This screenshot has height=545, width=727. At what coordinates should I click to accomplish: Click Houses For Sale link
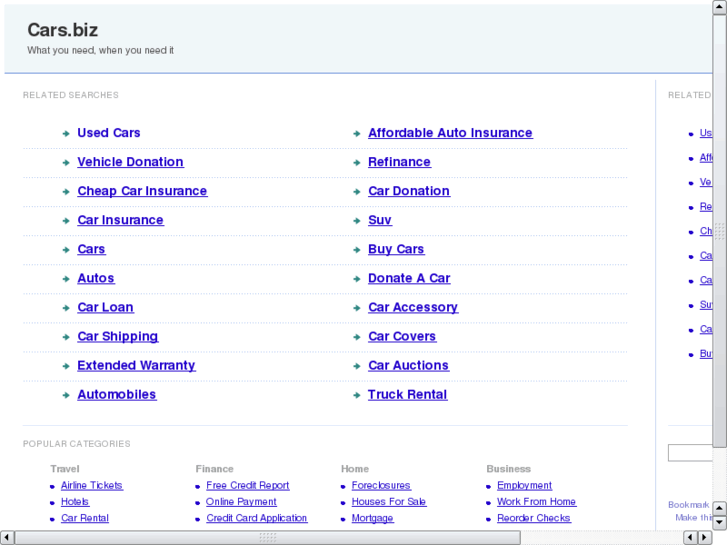click(389, 502)
